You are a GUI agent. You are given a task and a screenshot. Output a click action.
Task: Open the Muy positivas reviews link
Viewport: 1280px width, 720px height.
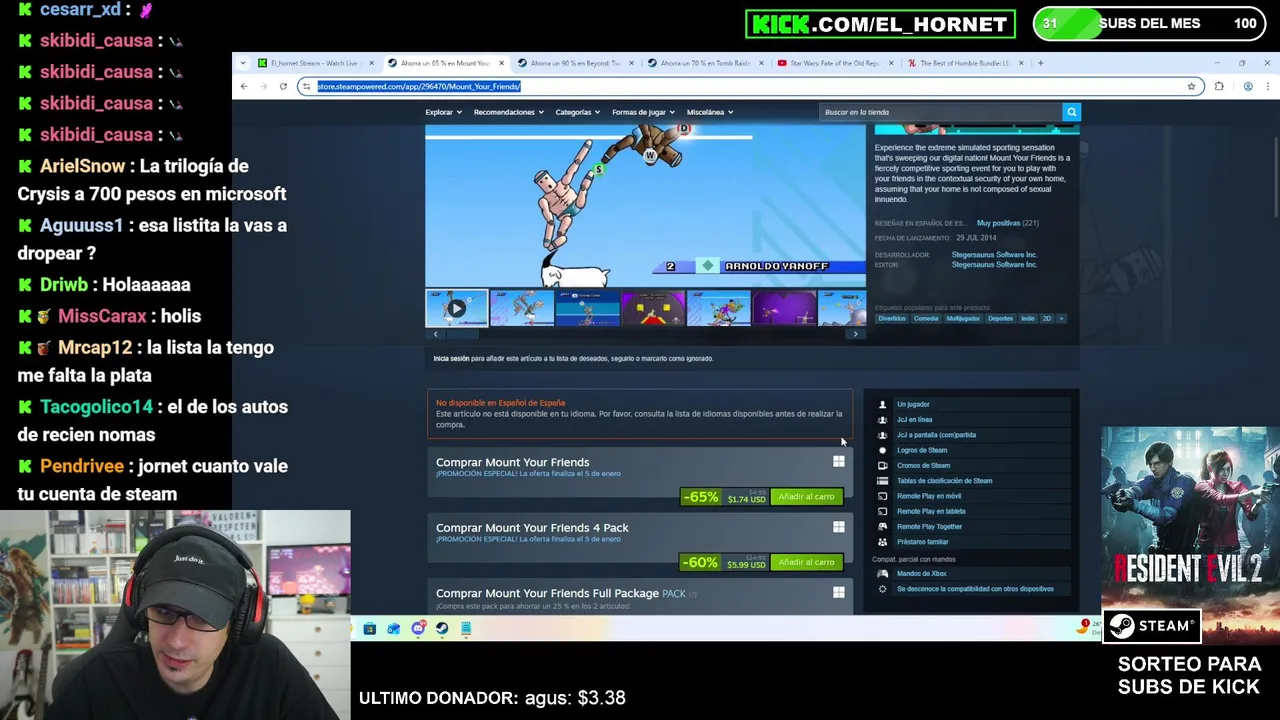[997, 223]
